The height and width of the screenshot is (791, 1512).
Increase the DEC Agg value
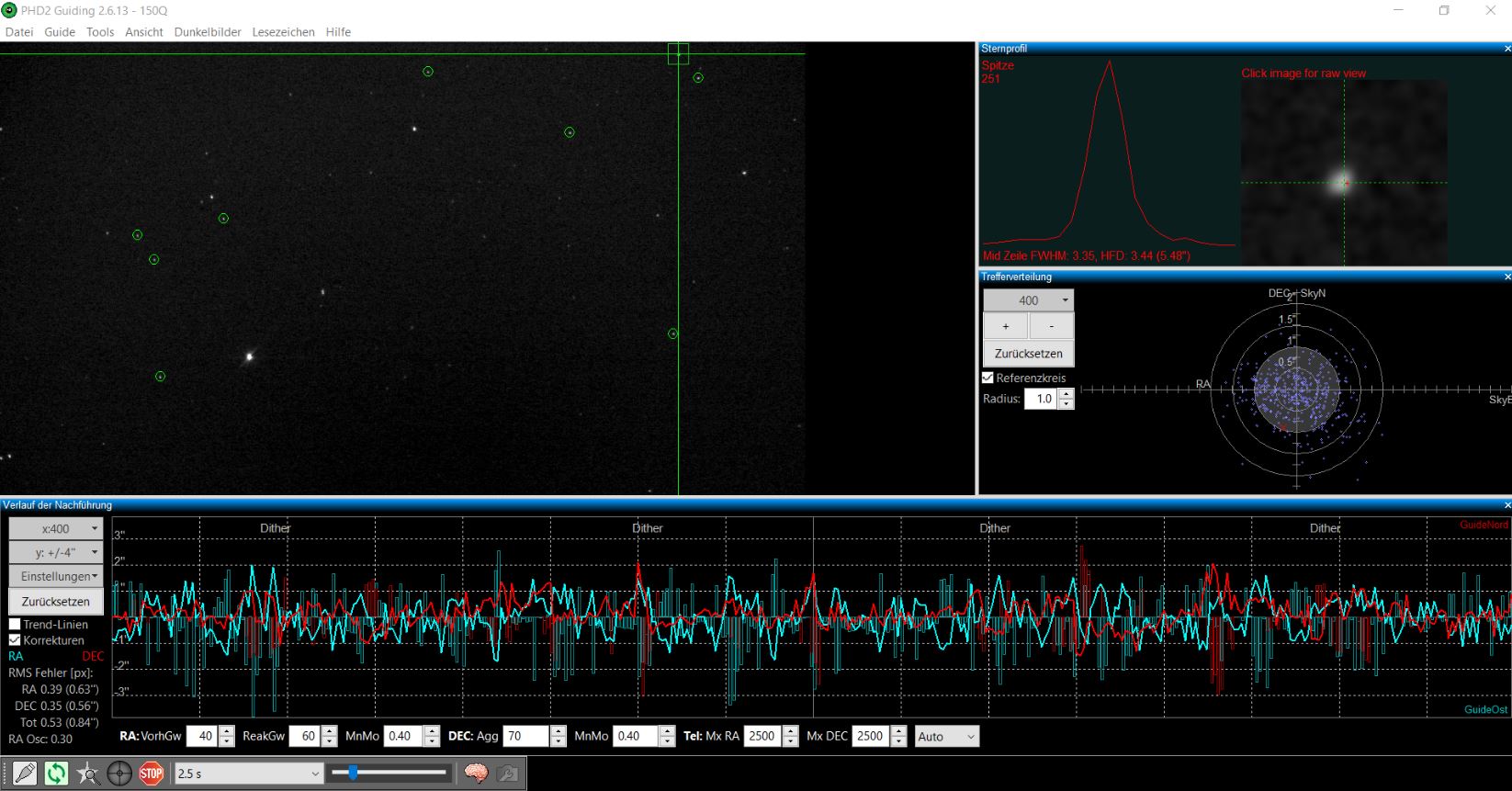pos(559,732)
